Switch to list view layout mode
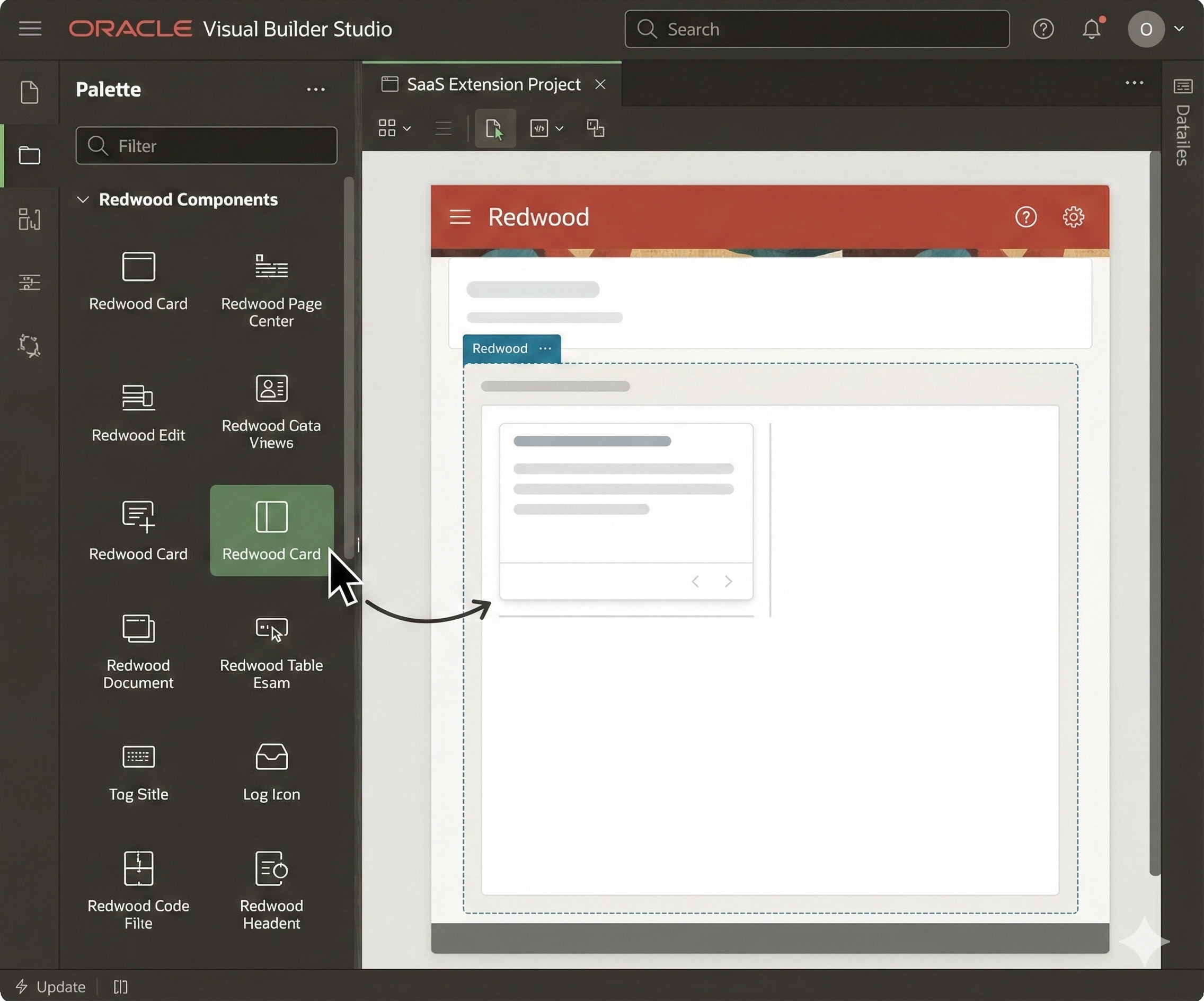The image size is (1204, 1001). [442, 128]
